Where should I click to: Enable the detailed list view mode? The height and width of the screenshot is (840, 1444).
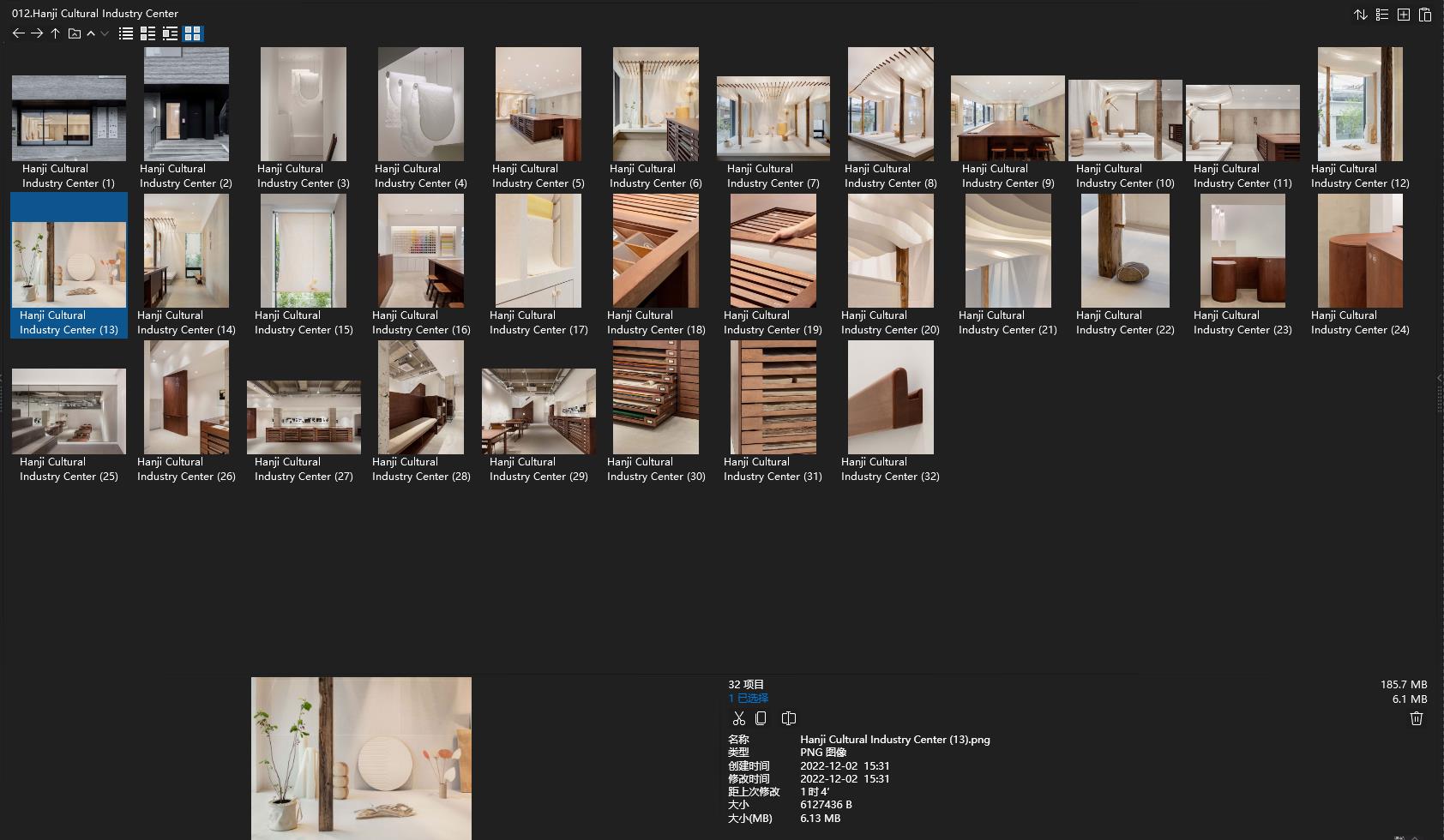tap(171, 33)
